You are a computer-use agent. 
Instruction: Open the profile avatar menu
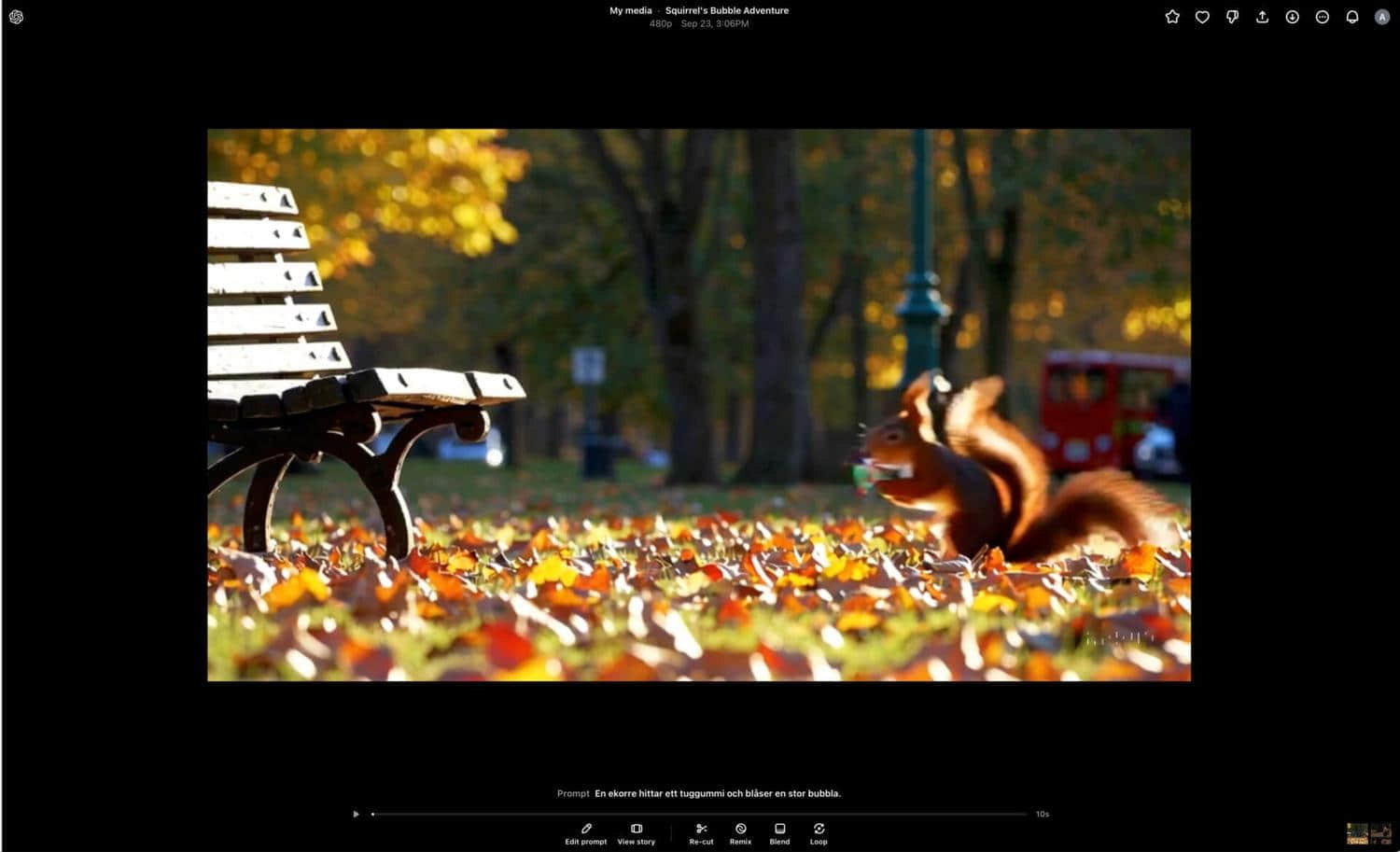(x=1382, y=17)
